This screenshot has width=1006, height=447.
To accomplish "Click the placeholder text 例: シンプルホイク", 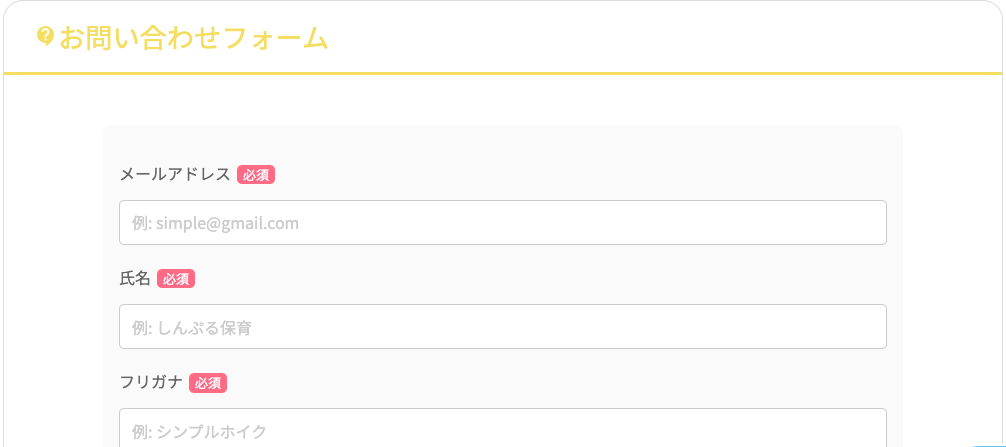I will (x=199, y=431).
